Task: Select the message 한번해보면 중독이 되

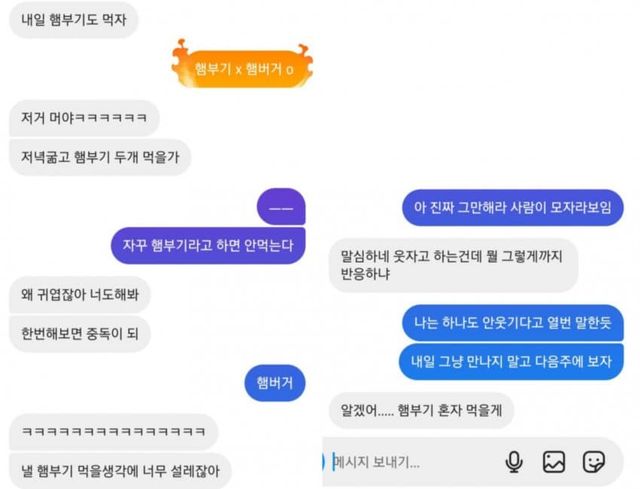Action: coord(80,333)
